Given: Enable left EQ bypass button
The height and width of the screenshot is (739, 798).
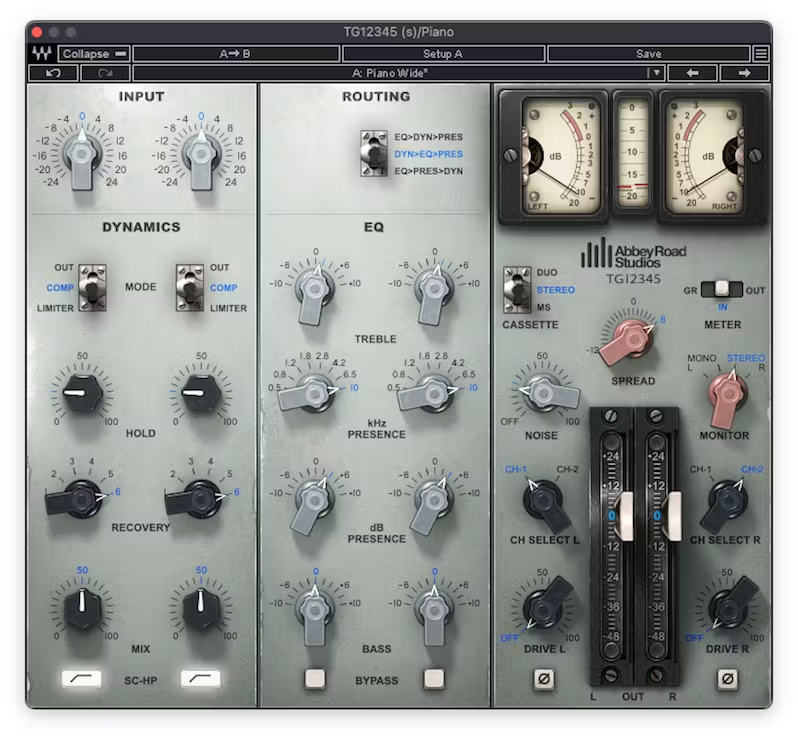Looking at the screenshot, I should [315, 678].
